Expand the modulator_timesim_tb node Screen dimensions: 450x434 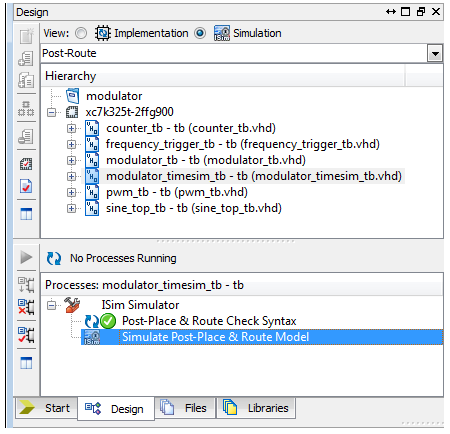71,176
